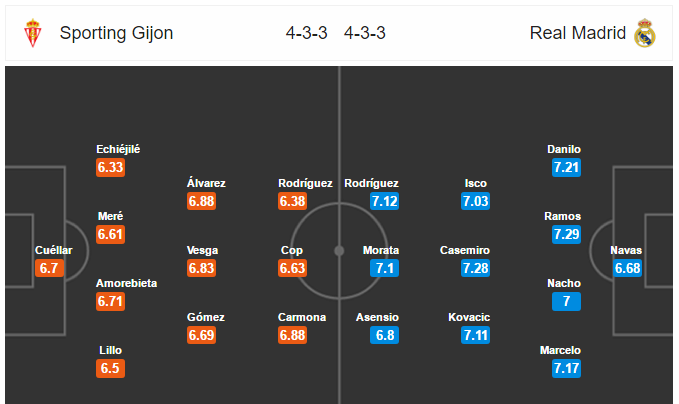Viewport: 679px width, 404px height.
Task: Open the Sporting Gijon team name link
Action: point(116,33)
